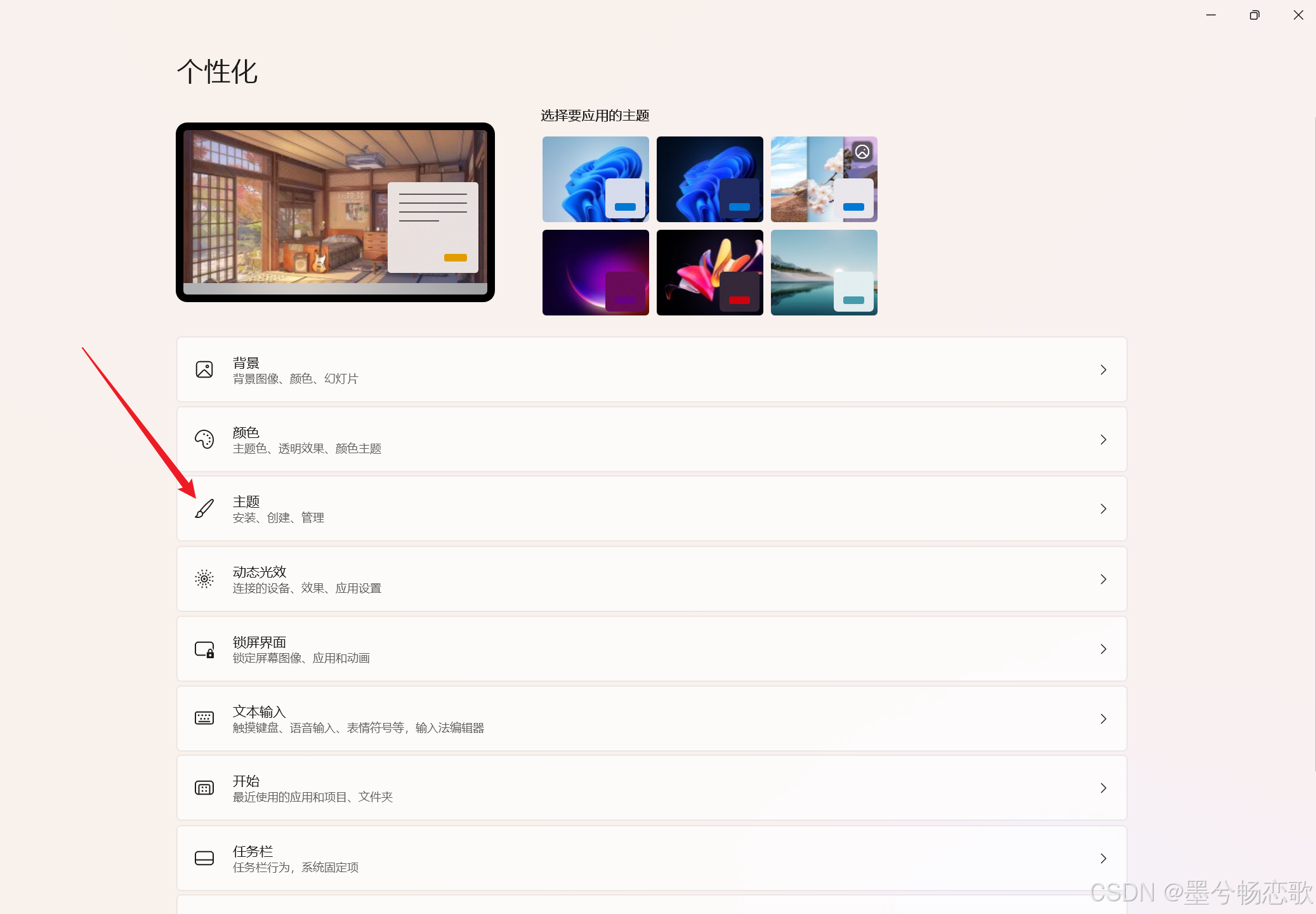Click the current desktop preview image
The image size is (1316, 914).
click(x=335, y=212)
